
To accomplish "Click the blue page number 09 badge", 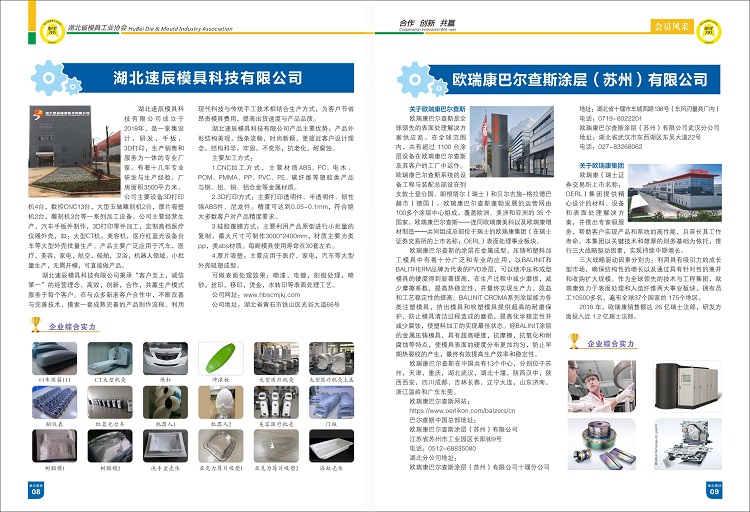I will coord(715,491).
